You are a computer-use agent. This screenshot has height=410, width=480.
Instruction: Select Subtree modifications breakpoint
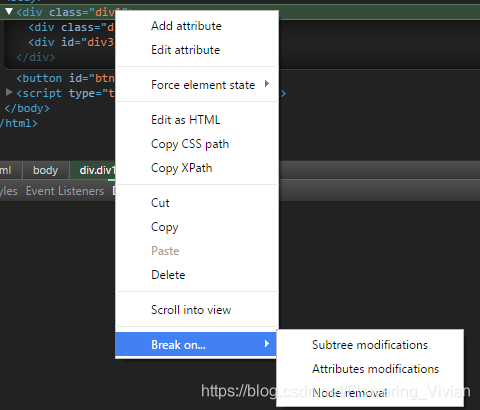[370, 345]
